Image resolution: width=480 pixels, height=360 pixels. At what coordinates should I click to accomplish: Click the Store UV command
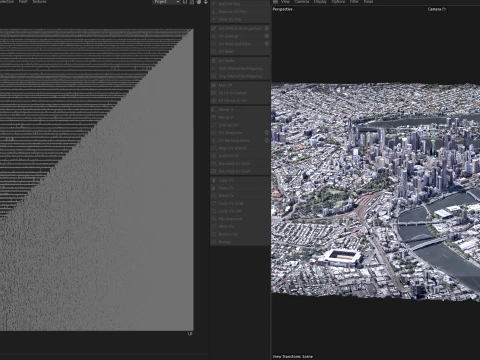tap(240, 226)
